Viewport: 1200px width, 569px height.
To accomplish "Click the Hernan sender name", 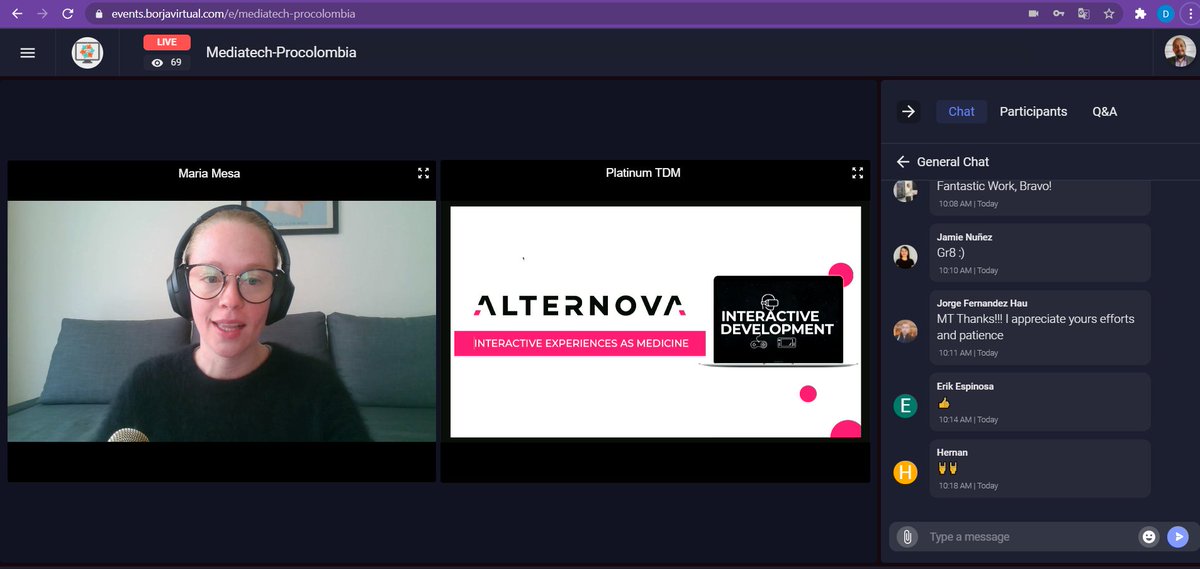I will (952, 452).
